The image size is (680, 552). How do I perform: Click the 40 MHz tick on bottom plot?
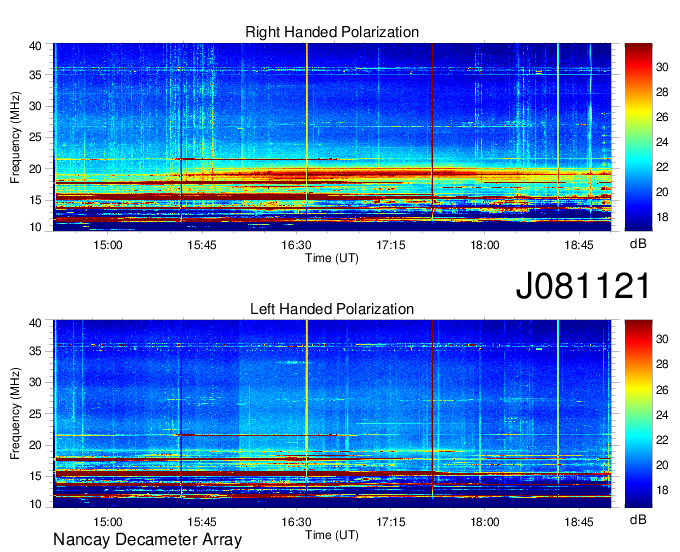click(x=35, y=323)
